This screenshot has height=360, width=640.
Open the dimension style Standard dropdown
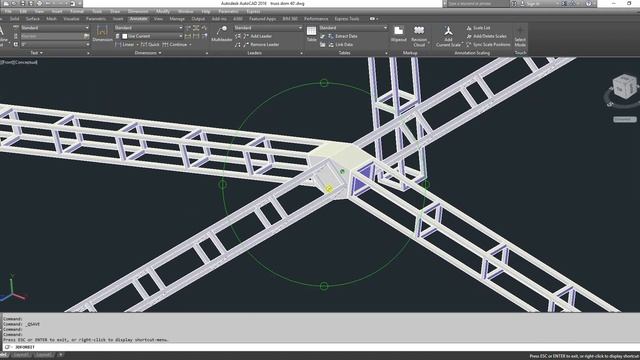pos(149,28)
